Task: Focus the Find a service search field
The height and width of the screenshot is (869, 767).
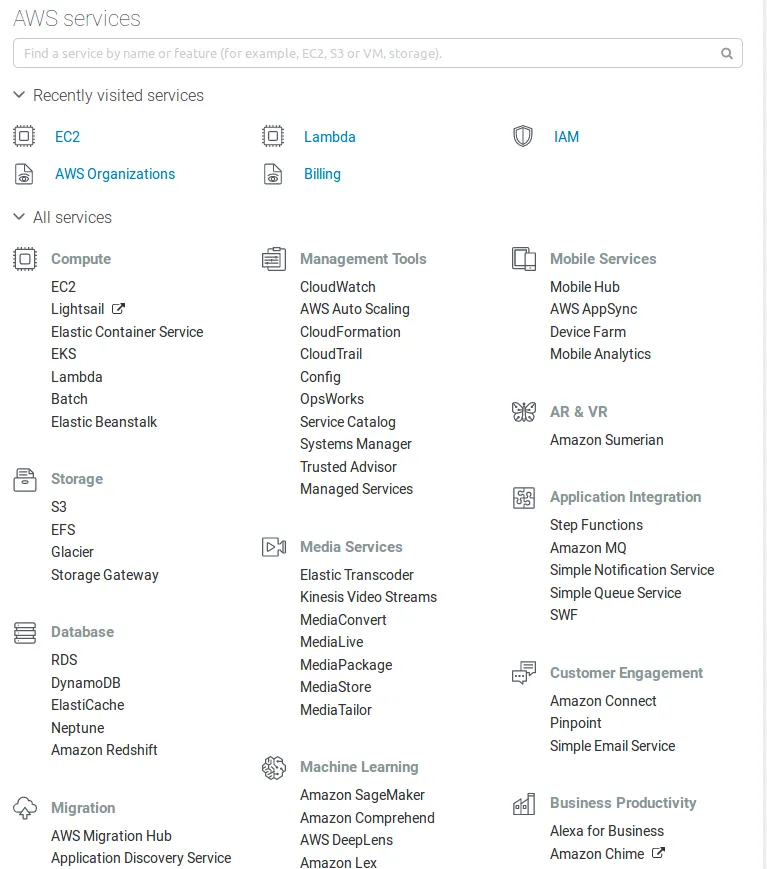Action: (x=377, y=53)
